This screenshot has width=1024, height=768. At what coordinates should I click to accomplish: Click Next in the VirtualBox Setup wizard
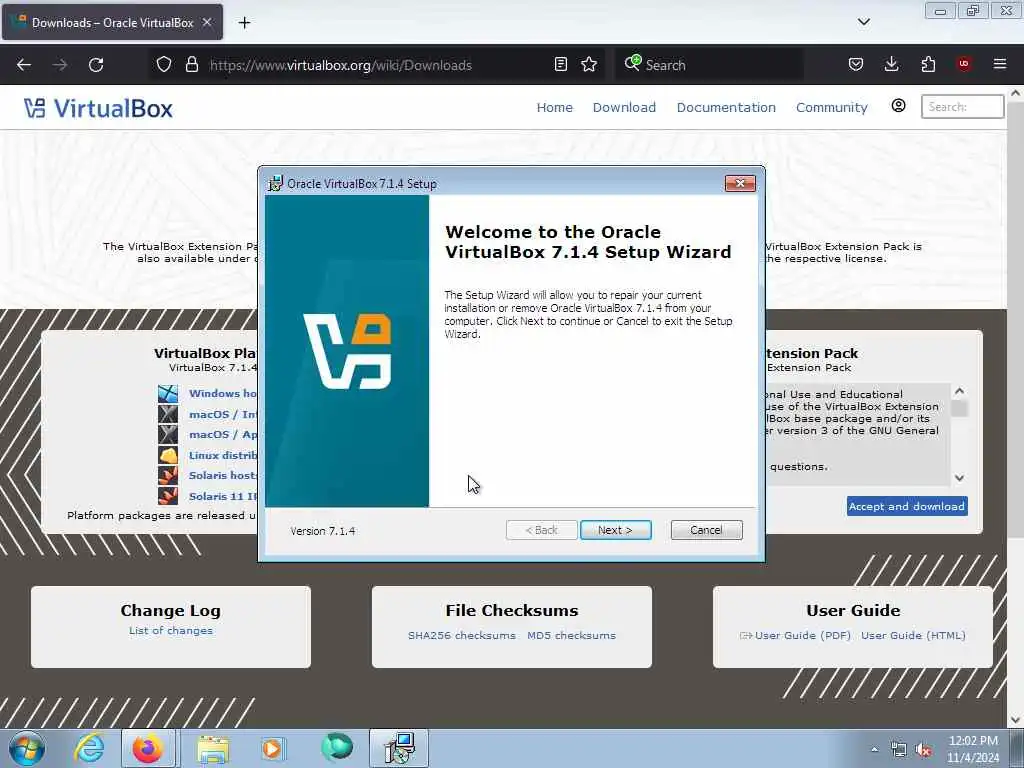[615, 530]
